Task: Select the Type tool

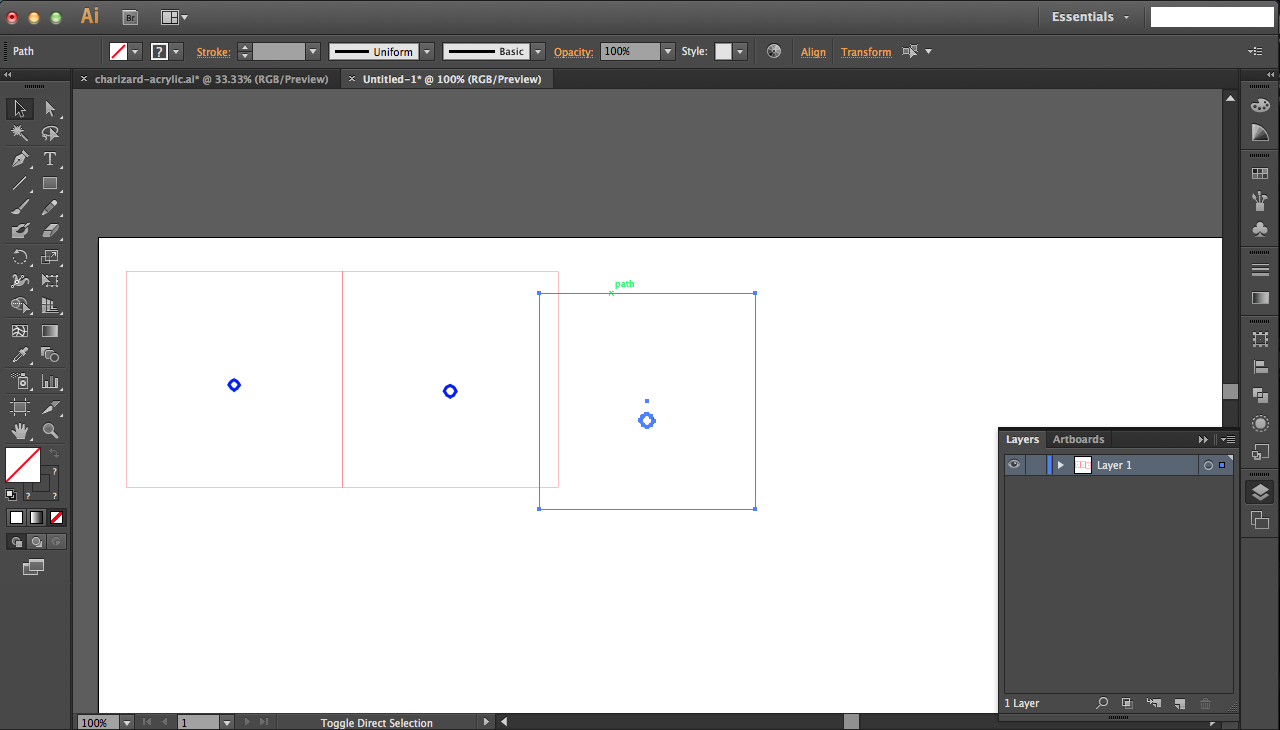Action: click(x=50, y=159)
